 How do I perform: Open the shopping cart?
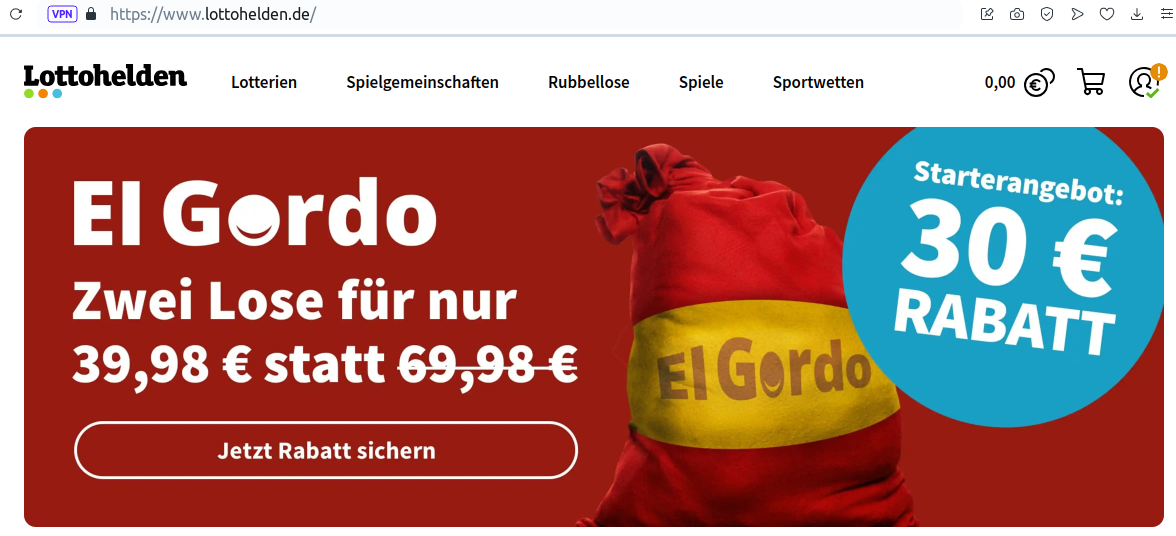(1091, 82)
